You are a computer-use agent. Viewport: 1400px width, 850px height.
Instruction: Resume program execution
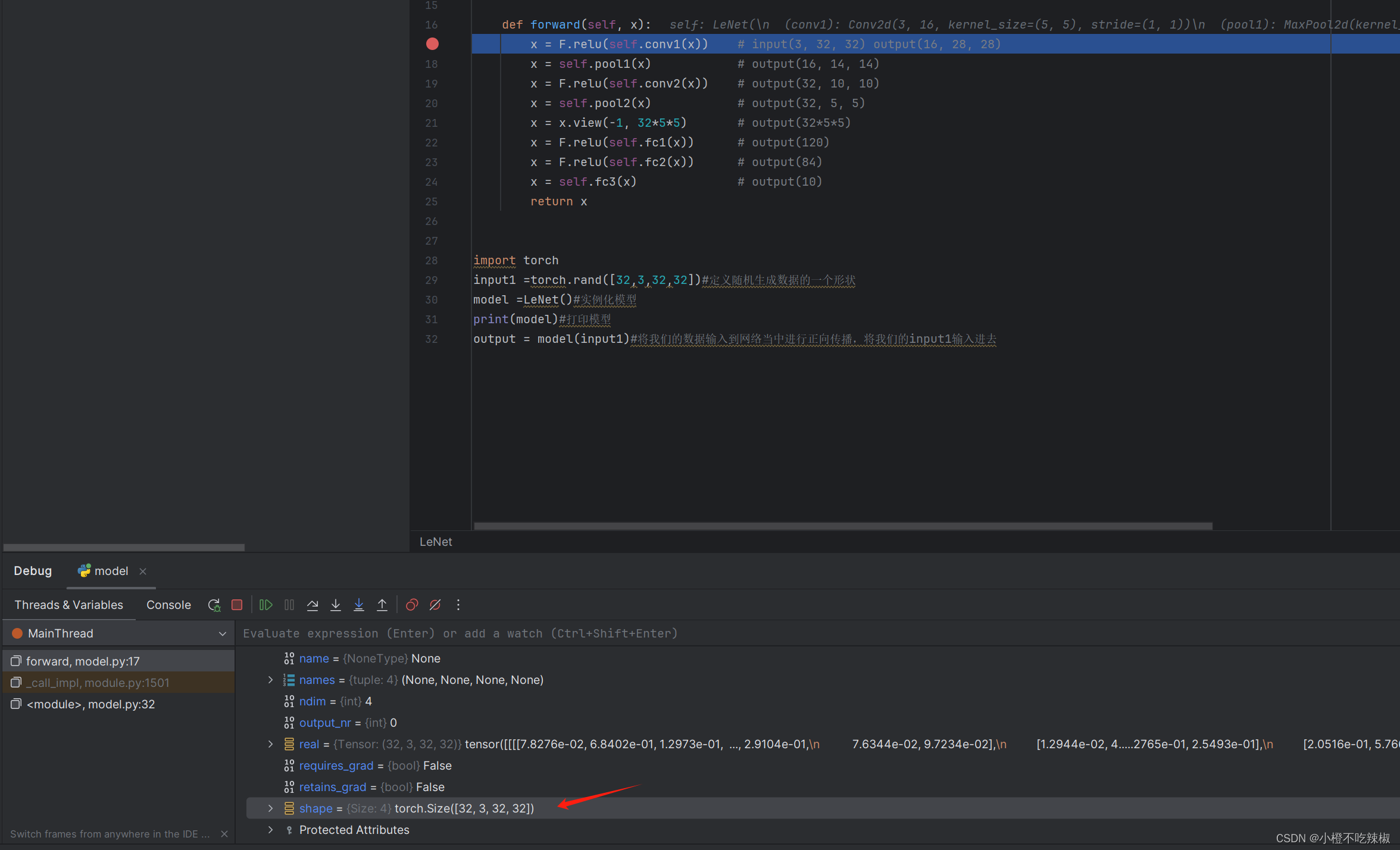[266, 605]
